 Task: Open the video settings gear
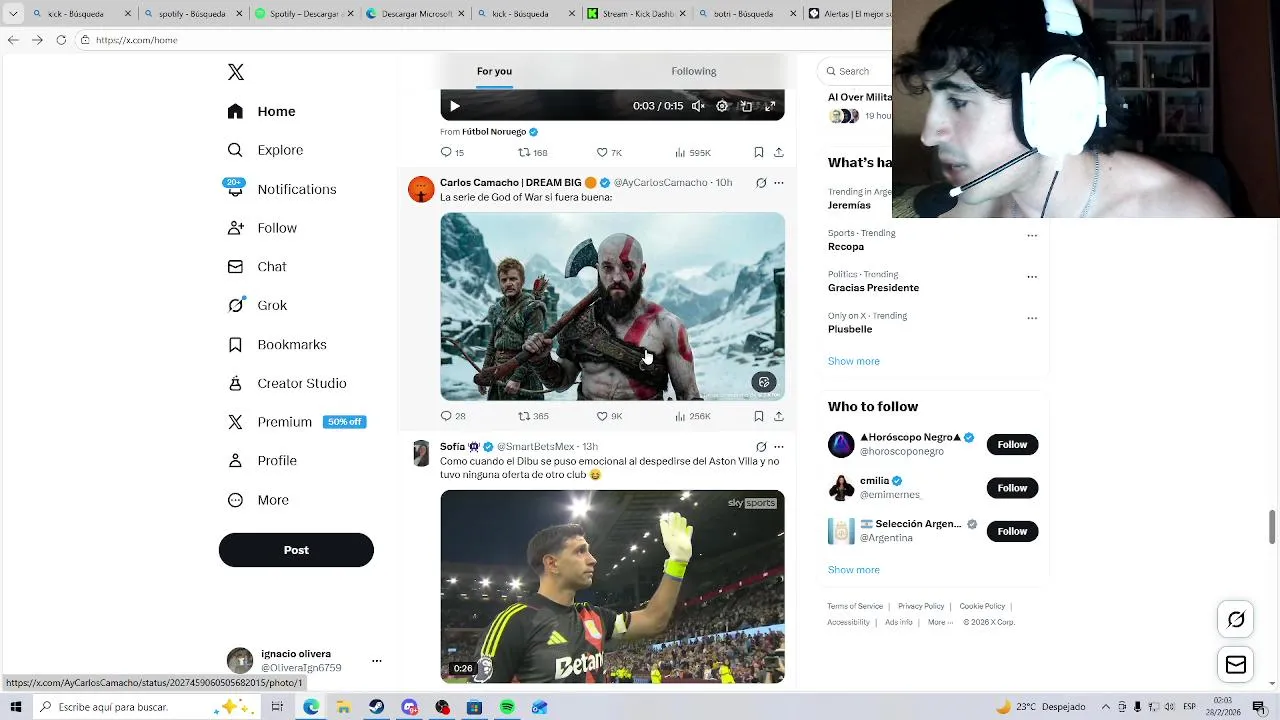point(722,106)
